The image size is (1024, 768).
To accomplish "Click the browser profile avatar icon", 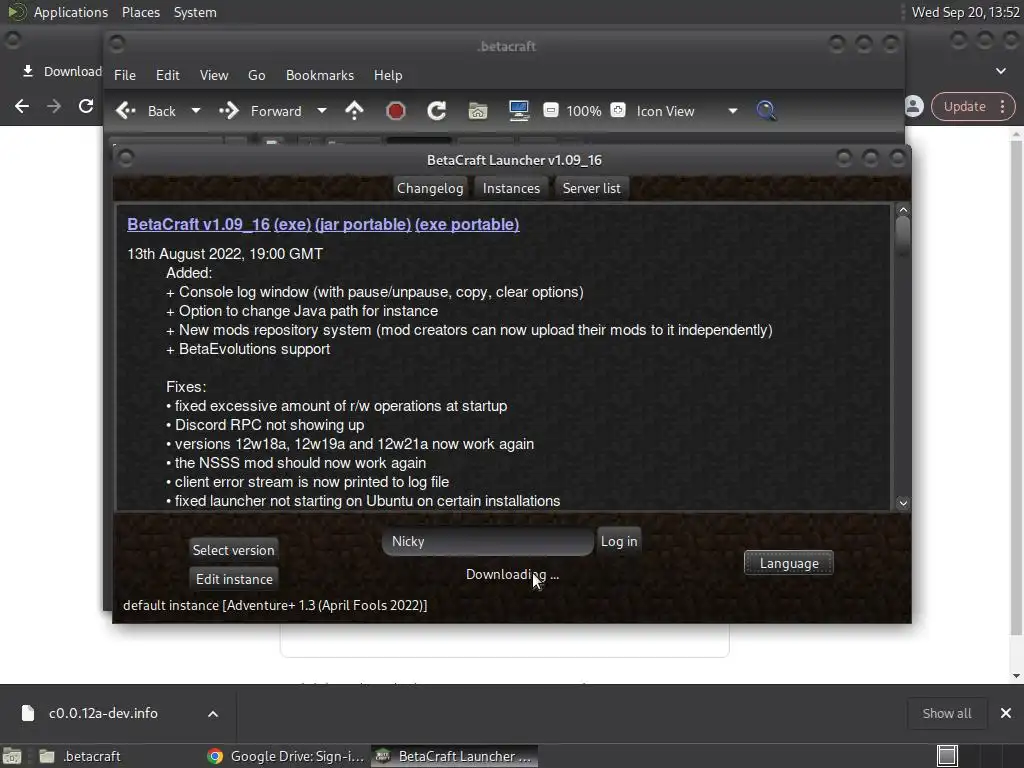I will coord(914,106).
